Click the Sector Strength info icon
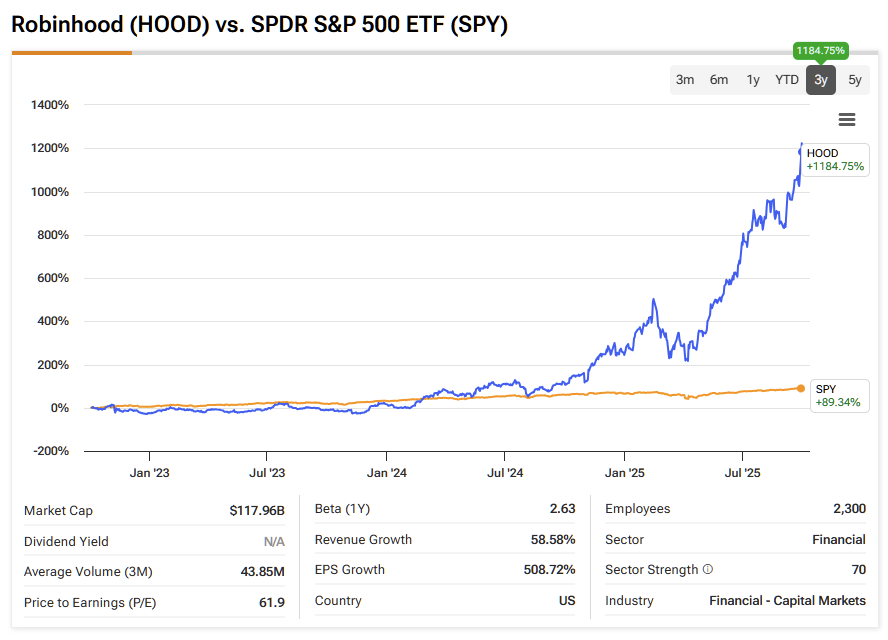888x640 pixels. click(708, 570)
